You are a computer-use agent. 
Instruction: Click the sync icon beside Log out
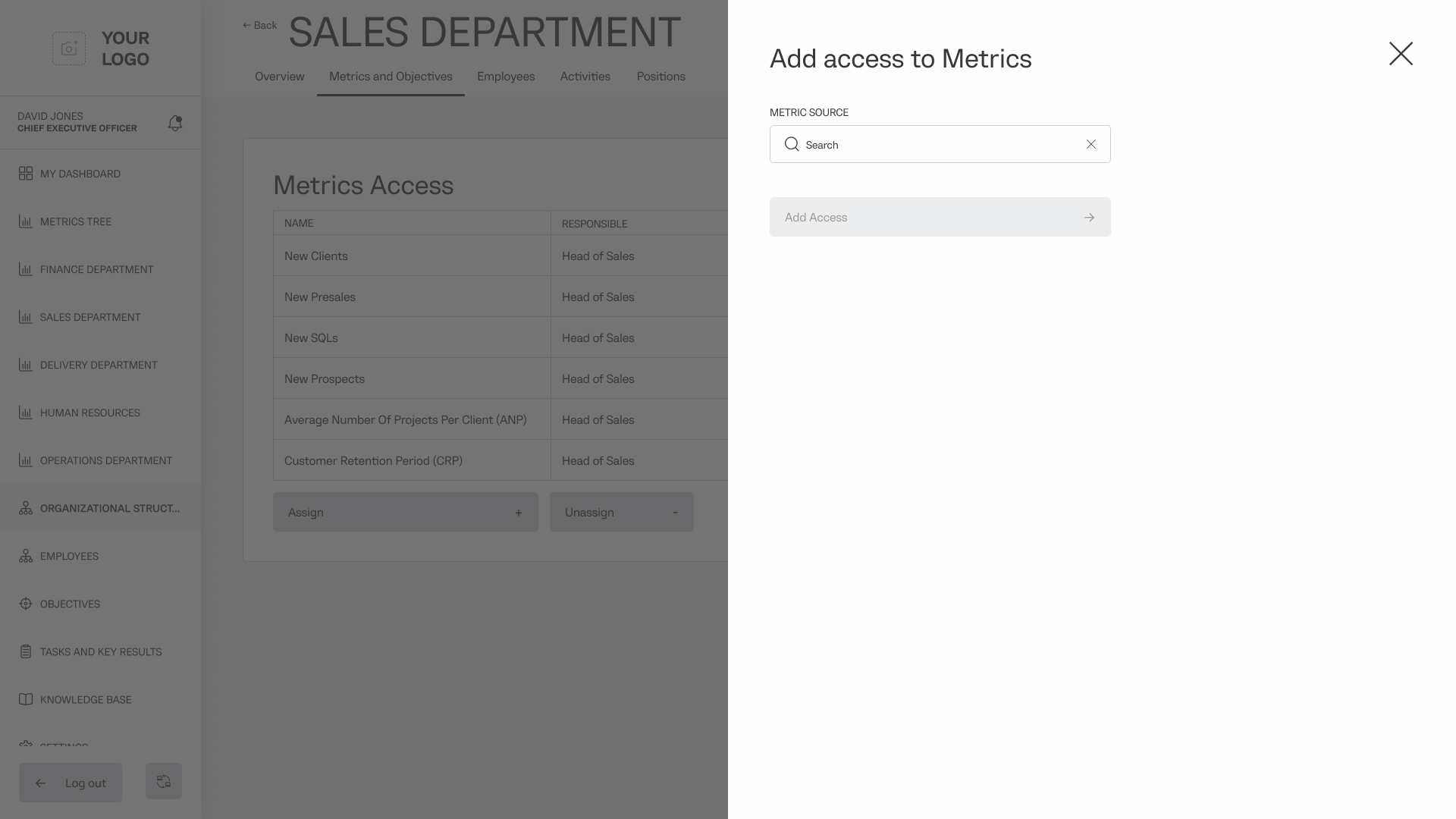(x=164, y=781)
